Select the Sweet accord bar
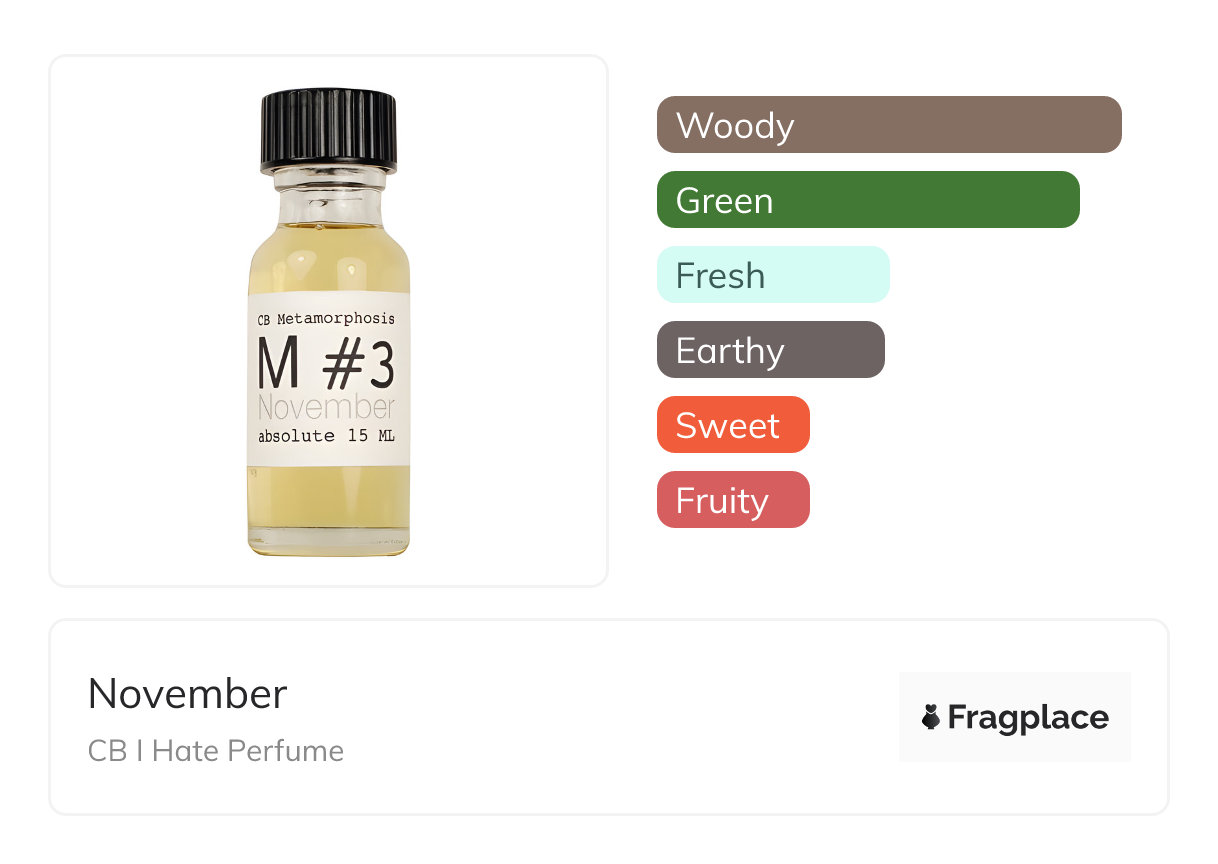The width and height of the screenshot is (1218, 864). (732, 425)
